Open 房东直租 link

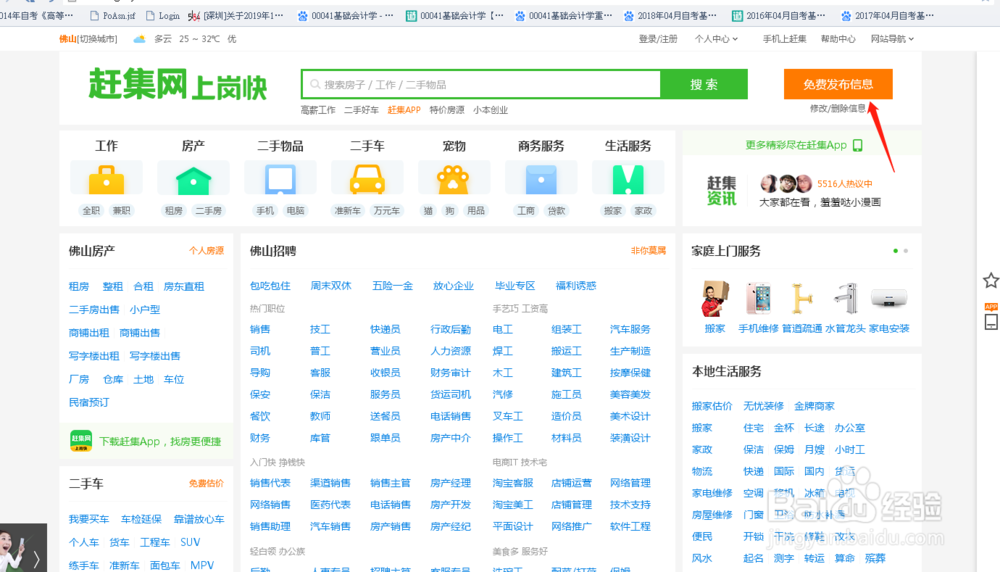pyautogui.click(x=184, y=286)
